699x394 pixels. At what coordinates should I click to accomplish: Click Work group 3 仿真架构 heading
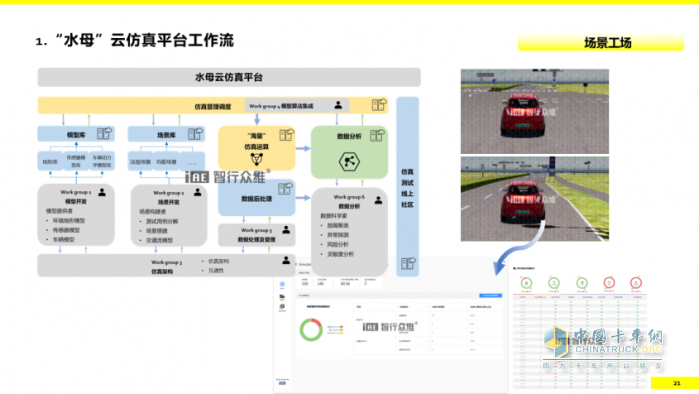pos(166,267)
